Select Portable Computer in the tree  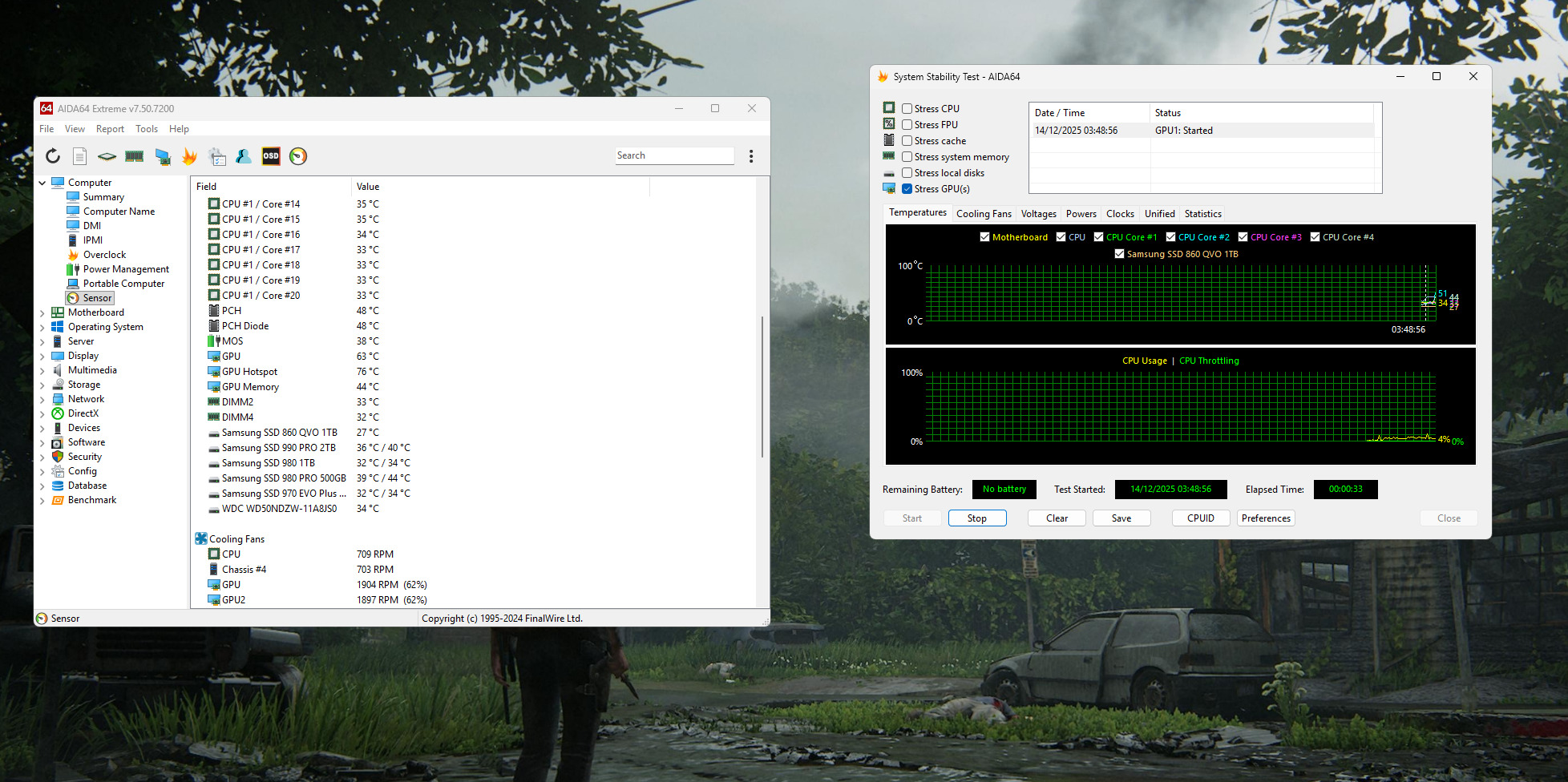123,284
